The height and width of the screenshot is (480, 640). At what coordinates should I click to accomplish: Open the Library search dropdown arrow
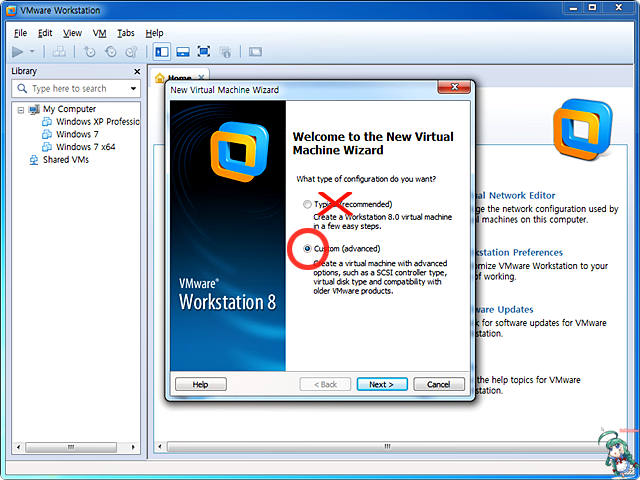pyautogui.click(x=133, y=89)
